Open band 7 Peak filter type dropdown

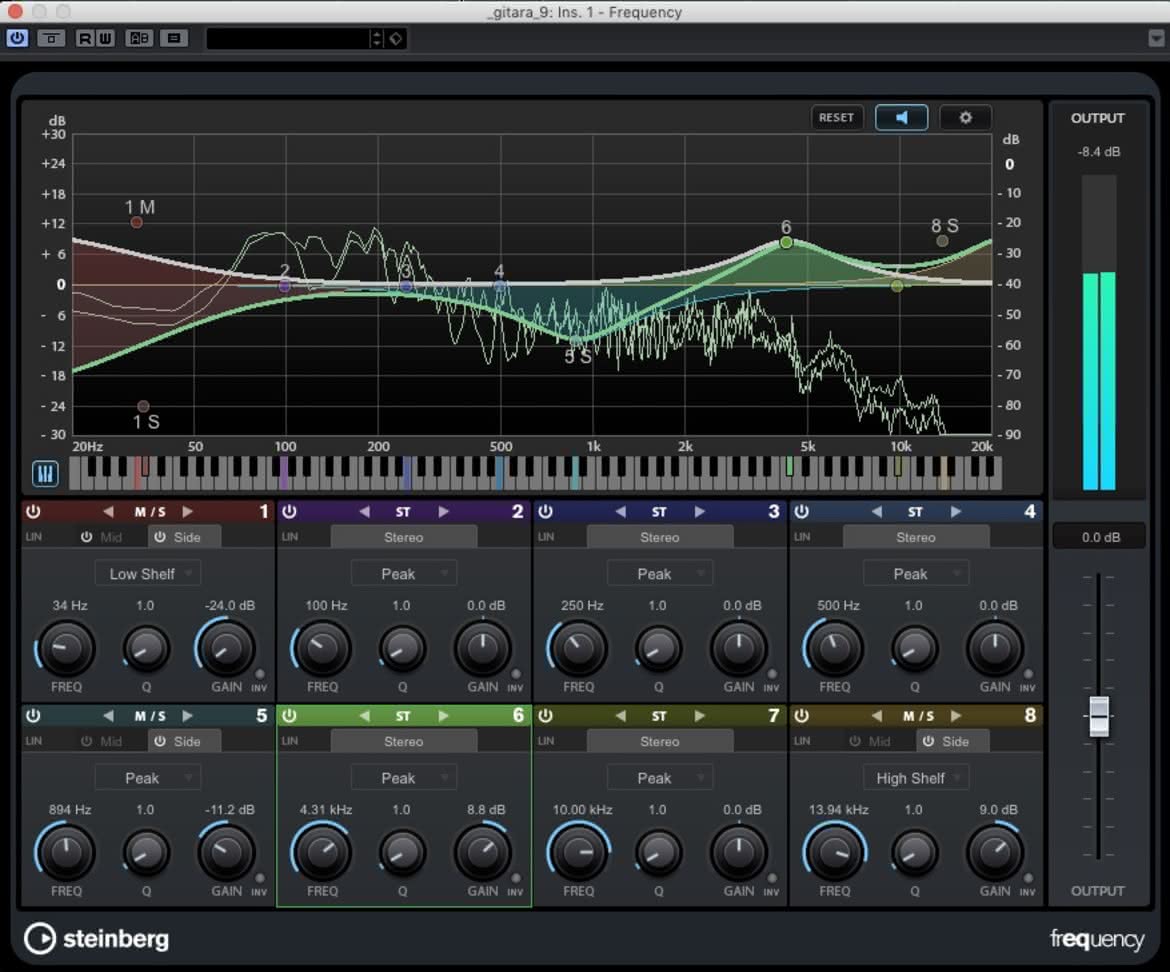point(660,778)
